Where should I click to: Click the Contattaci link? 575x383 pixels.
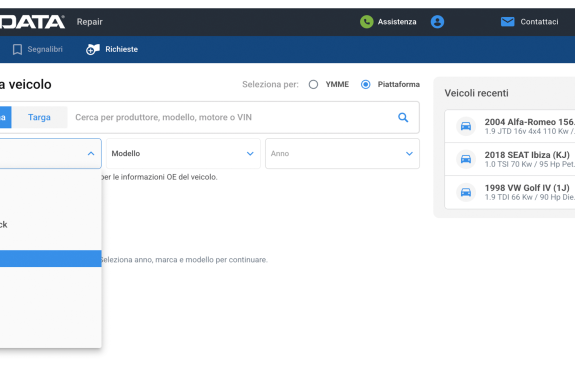(539, 22)
